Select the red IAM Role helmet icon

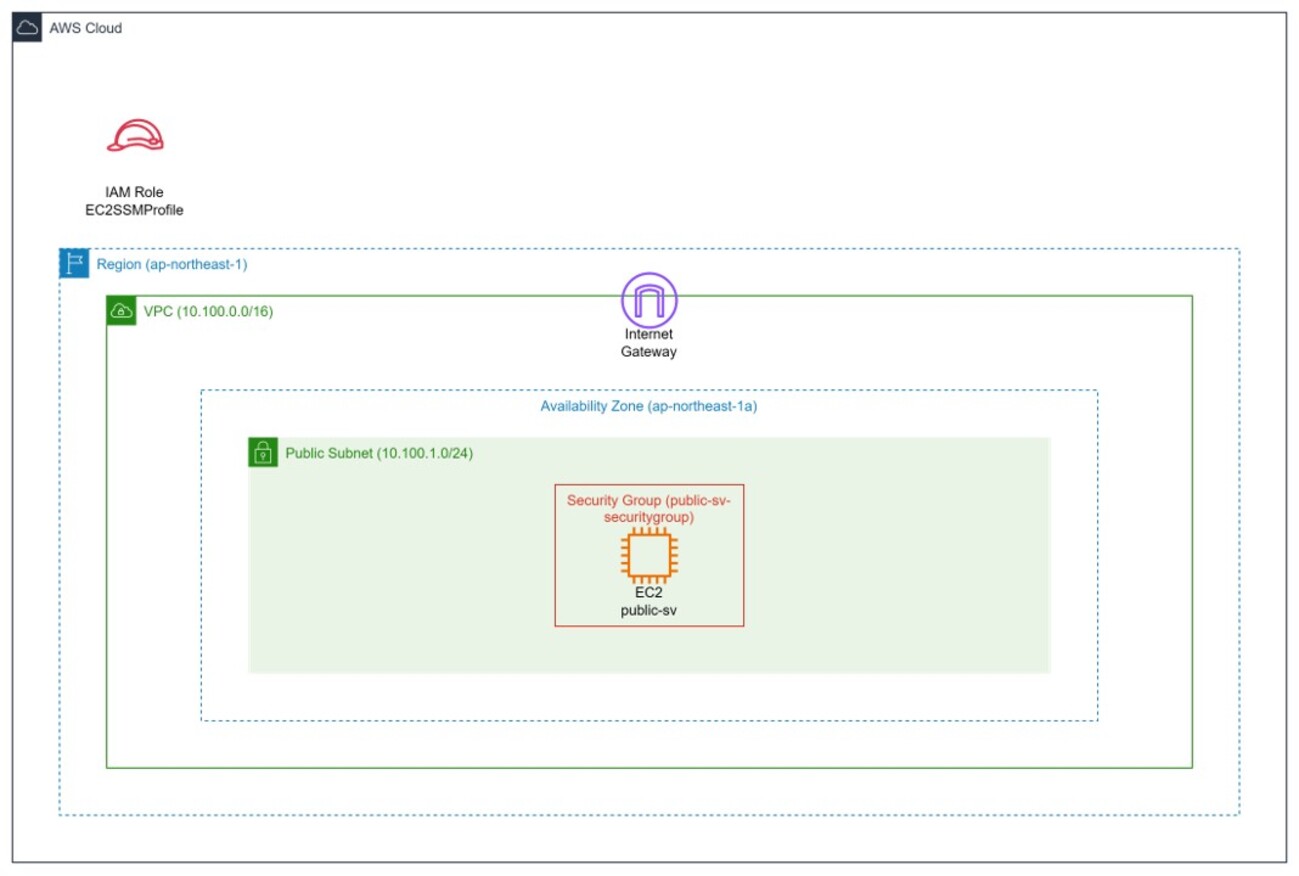(x=135, y=135)
